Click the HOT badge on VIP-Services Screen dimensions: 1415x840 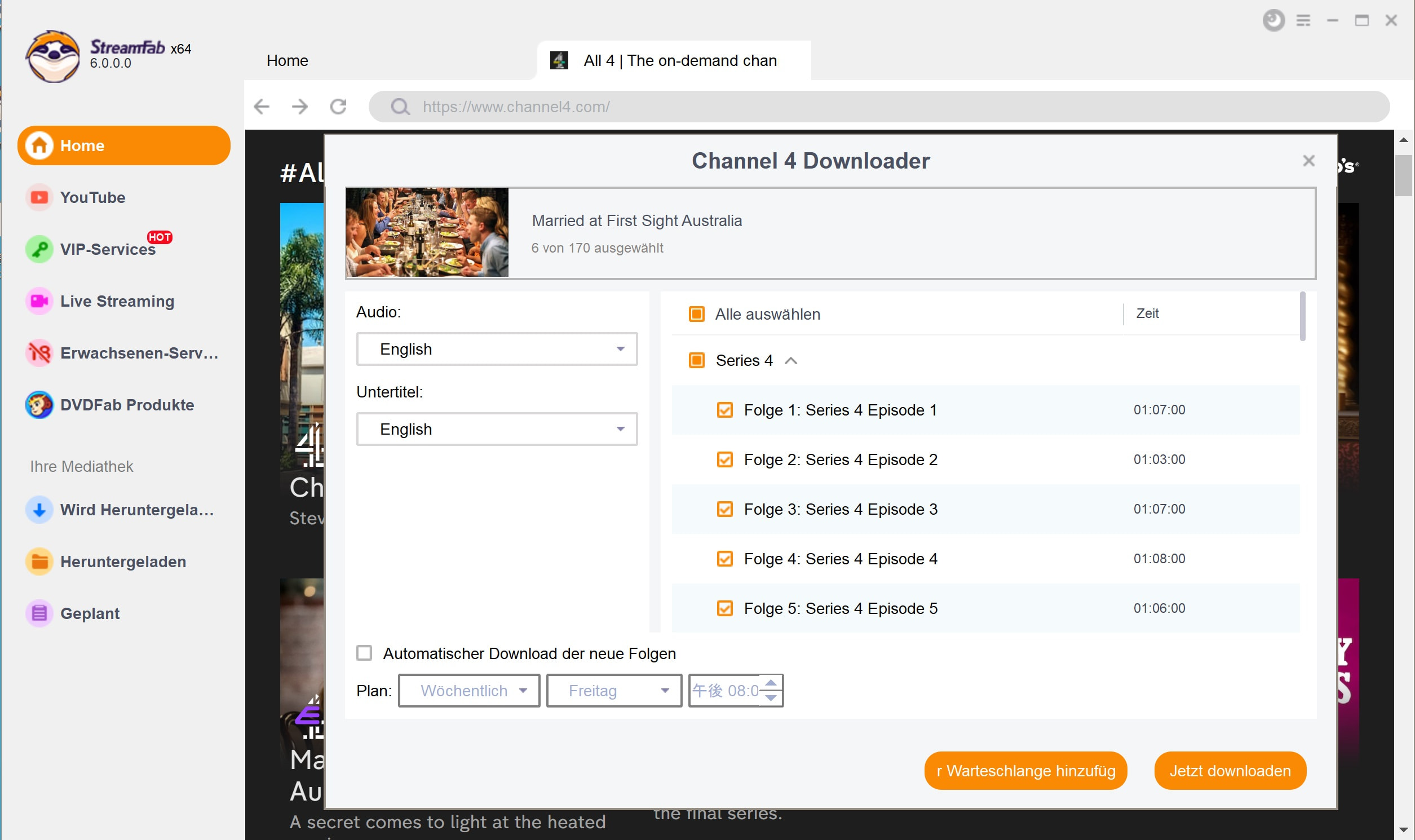tap(160, 237)
